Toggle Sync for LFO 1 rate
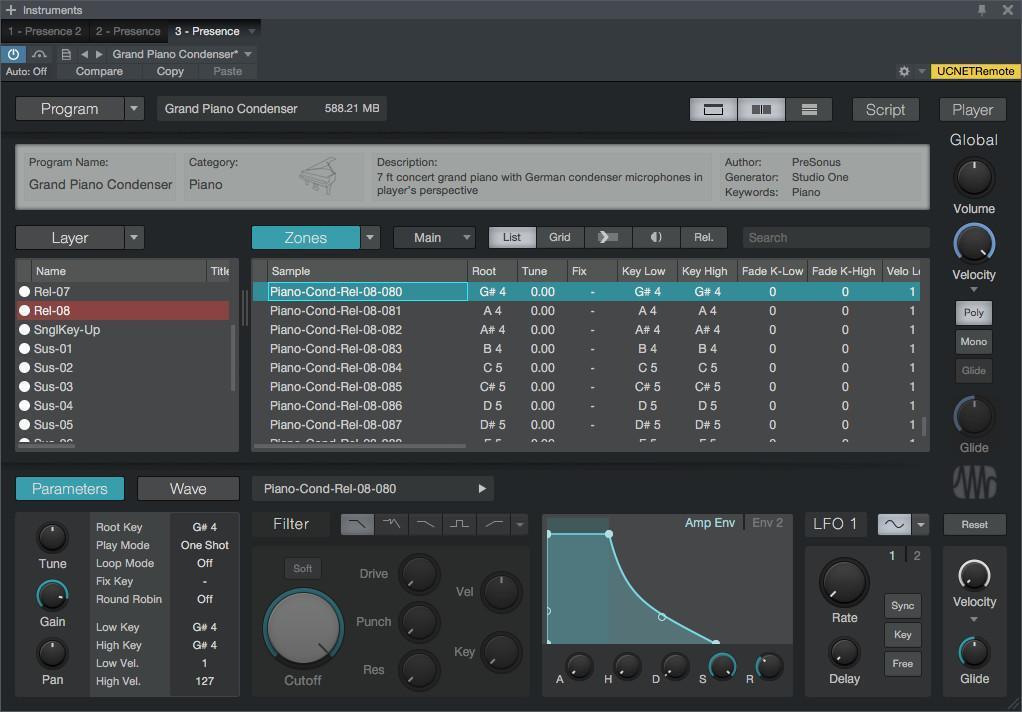The height and width of the screenshot is (712, 1022). coord(902,605)
